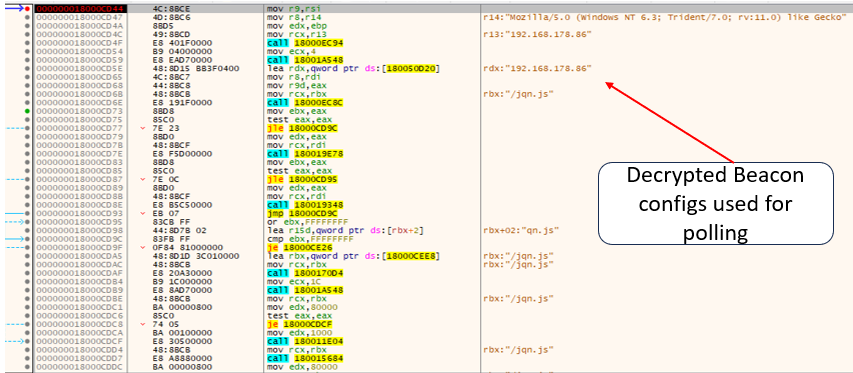Viewport: 853px width, 373px height.
Task: Click rbx:"/jqn.js" comment at address 18000CDD4
Action: tap(518, 350)
